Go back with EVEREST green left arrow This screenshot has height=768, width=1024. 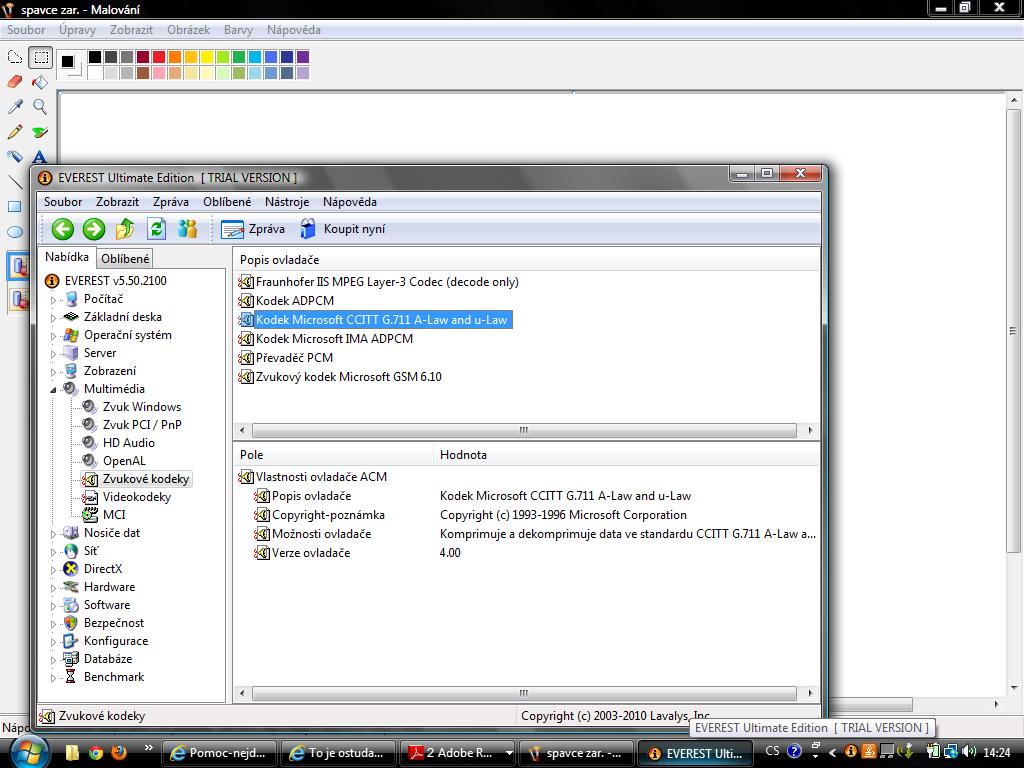click(x=63, y=229)
